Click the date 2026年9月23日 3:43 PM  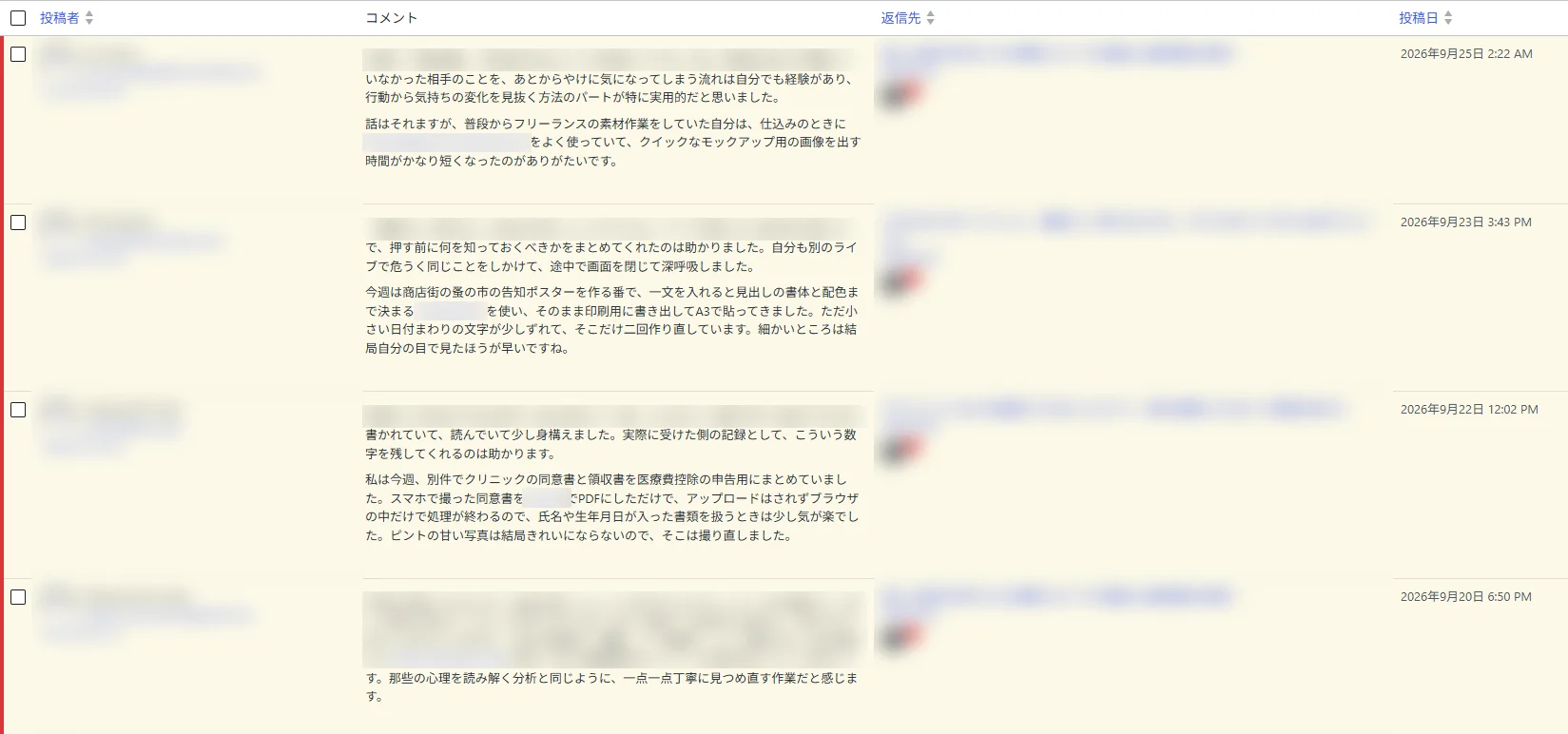coord(1466,222)
